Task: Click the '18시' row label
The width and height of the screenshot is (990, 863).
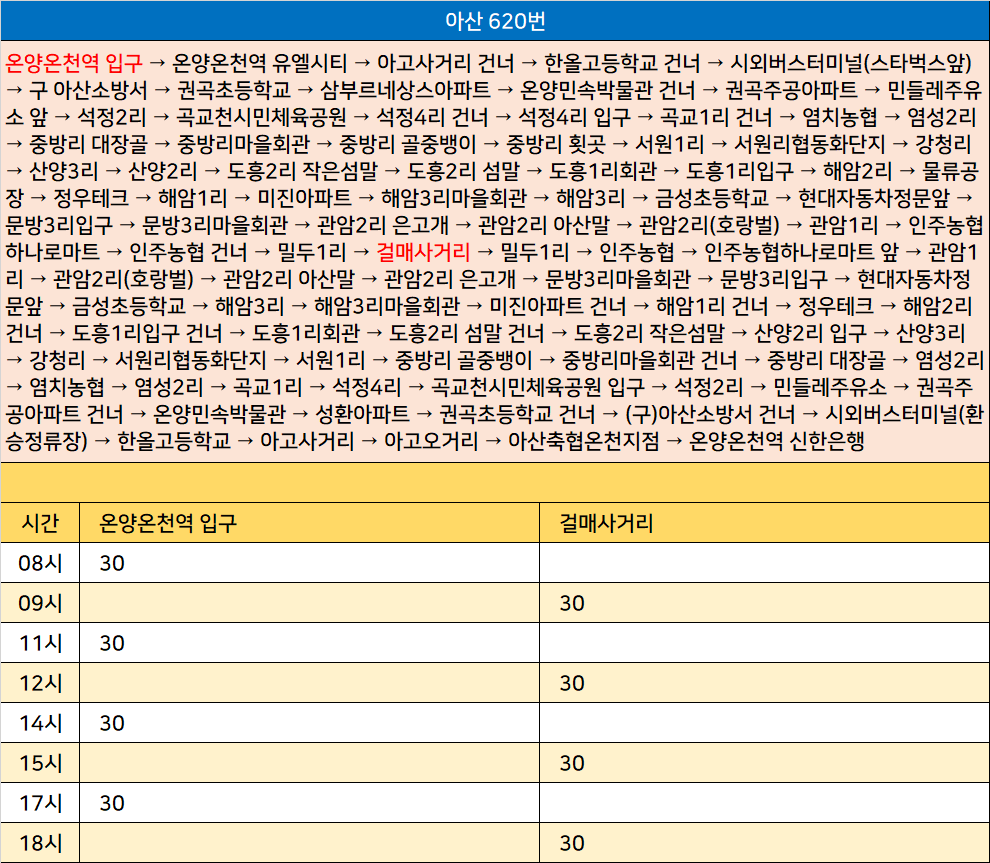Action: click(x=40, y=843)
